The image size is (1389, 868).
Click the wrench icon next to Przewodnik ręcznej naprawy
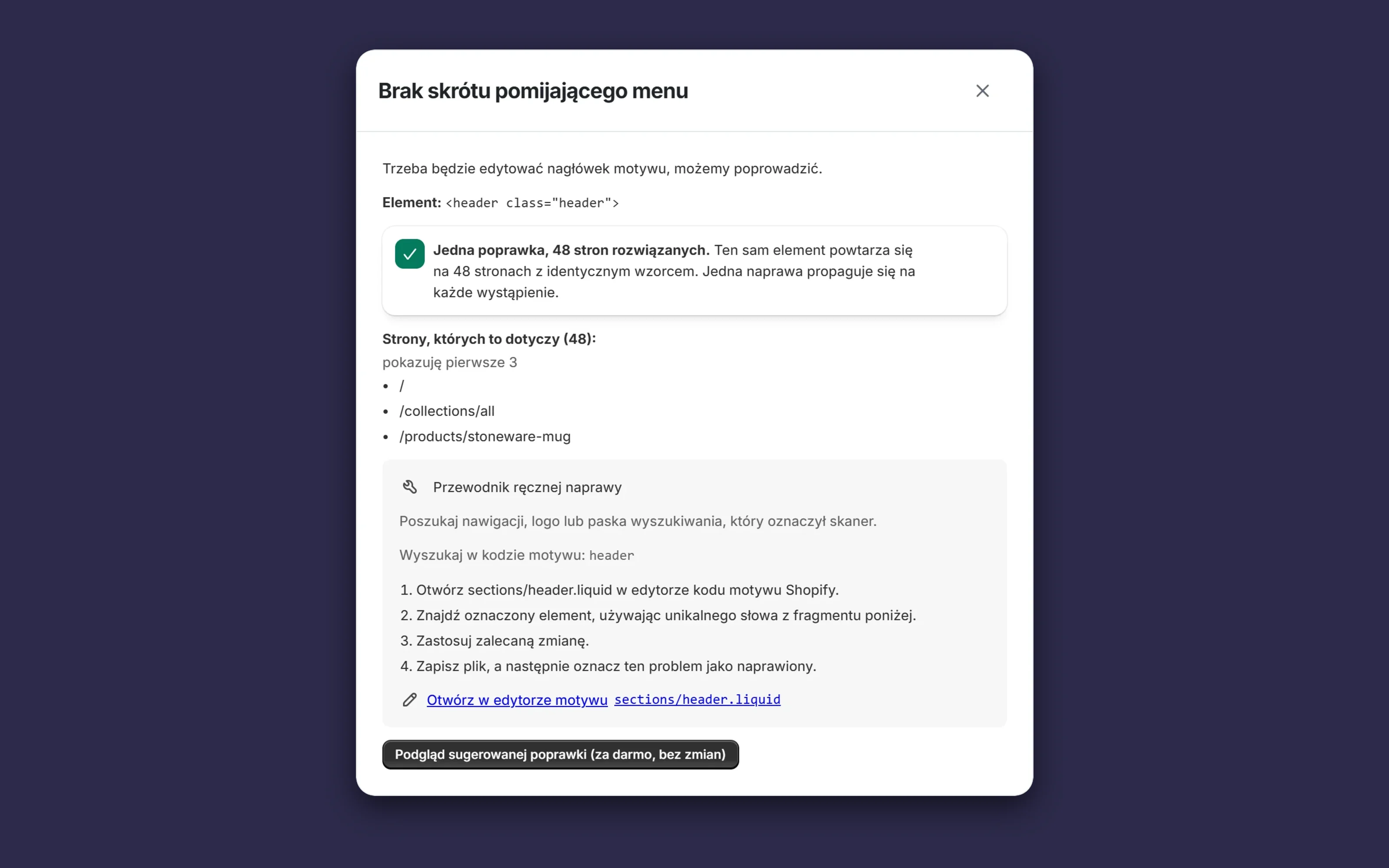click(409, 487)
